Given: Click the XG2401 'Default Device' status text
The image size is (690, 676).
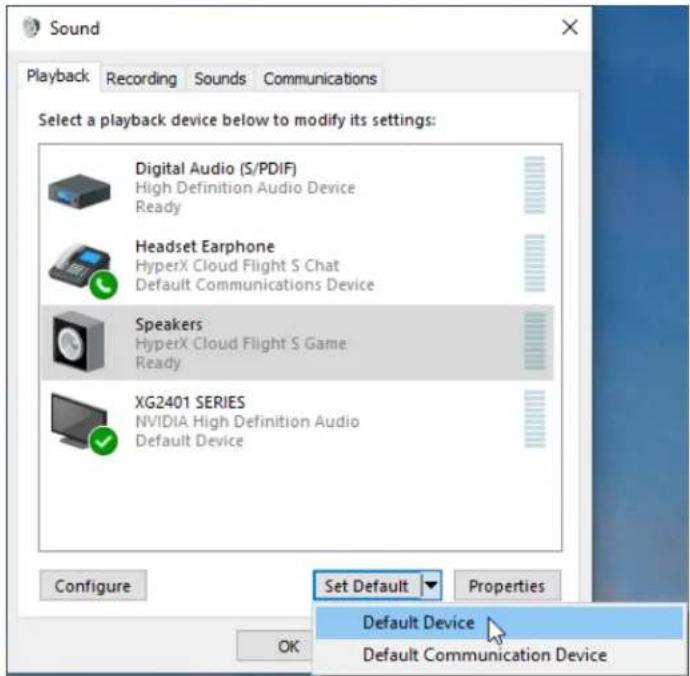Looking at the screenshot, I should coord(189,441).
